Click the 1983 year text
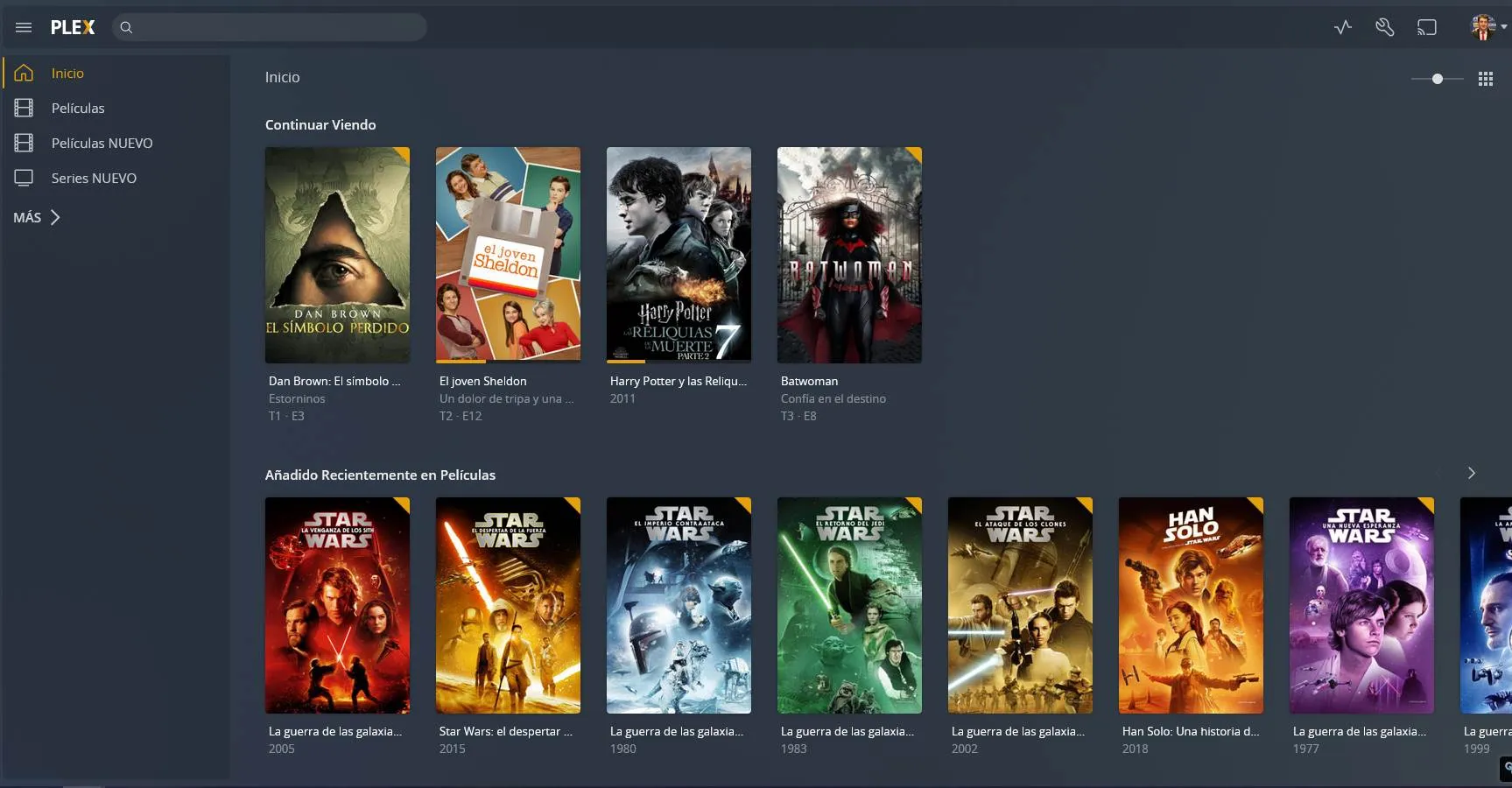1512x788 pixels. [x=794, y=749]
